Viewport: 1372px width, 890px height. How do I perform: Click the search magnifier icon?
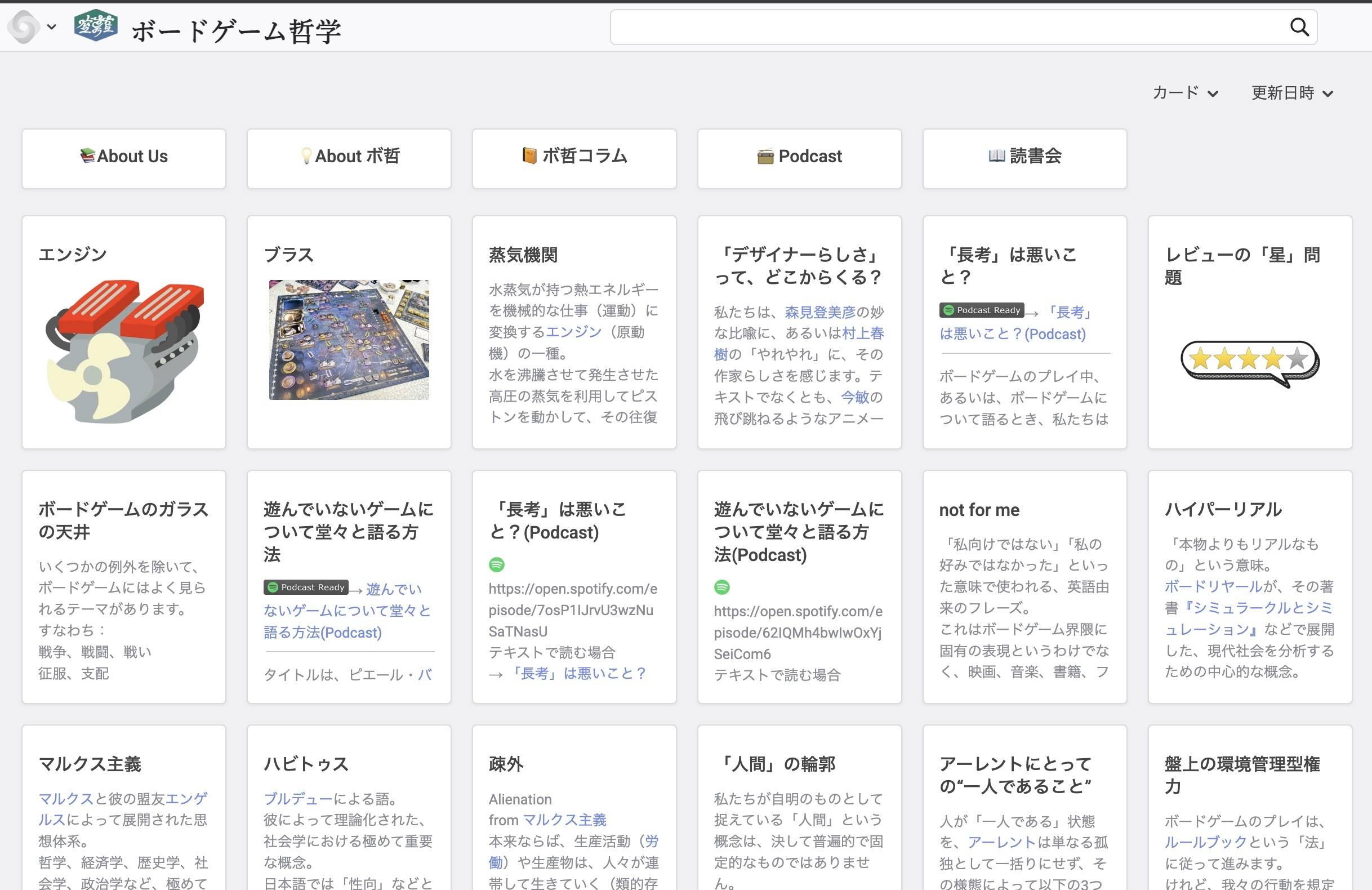[x=1299, y=27]
